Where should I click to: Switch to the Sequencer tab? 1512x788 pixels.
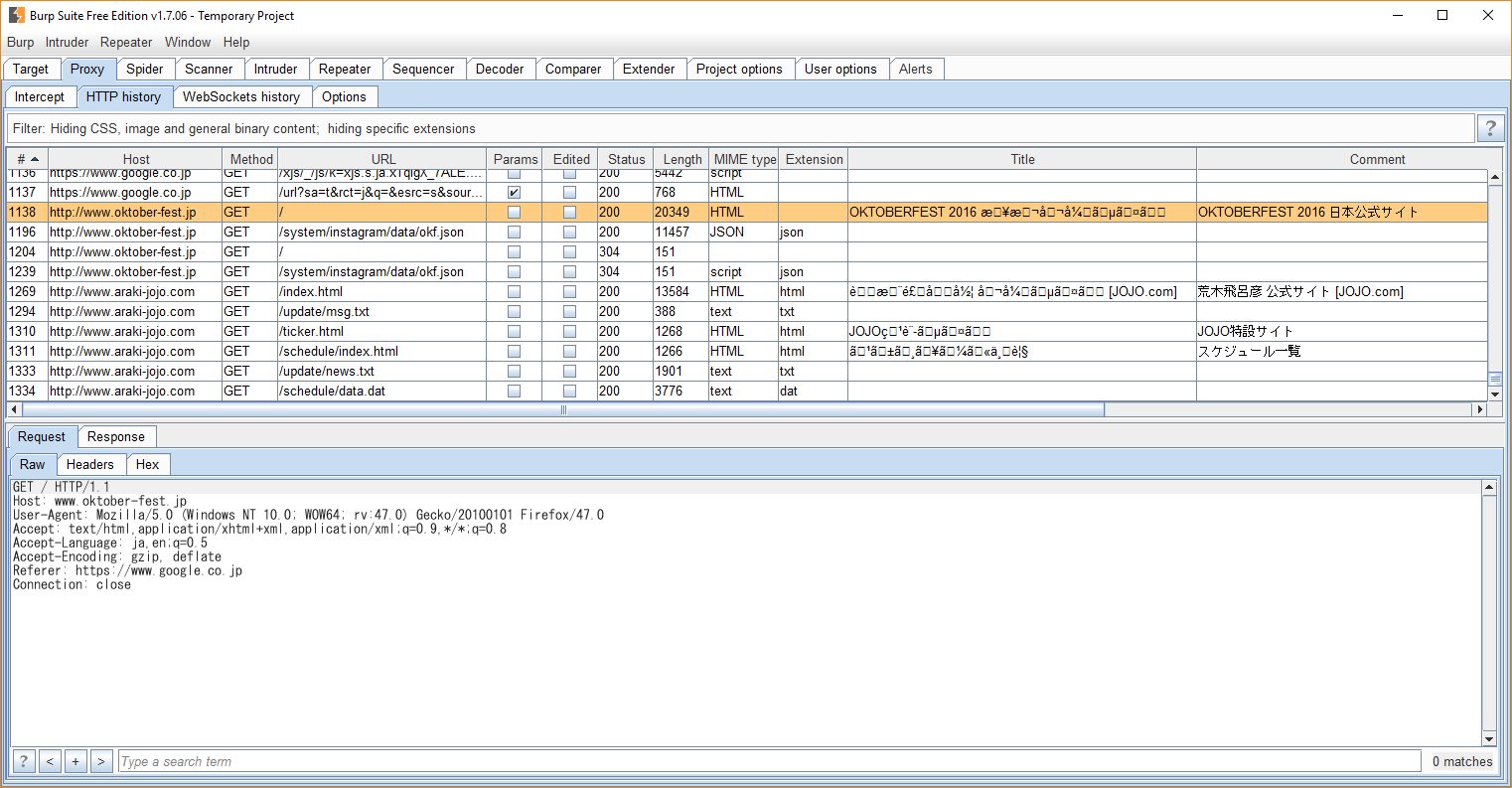coord(423,69)
